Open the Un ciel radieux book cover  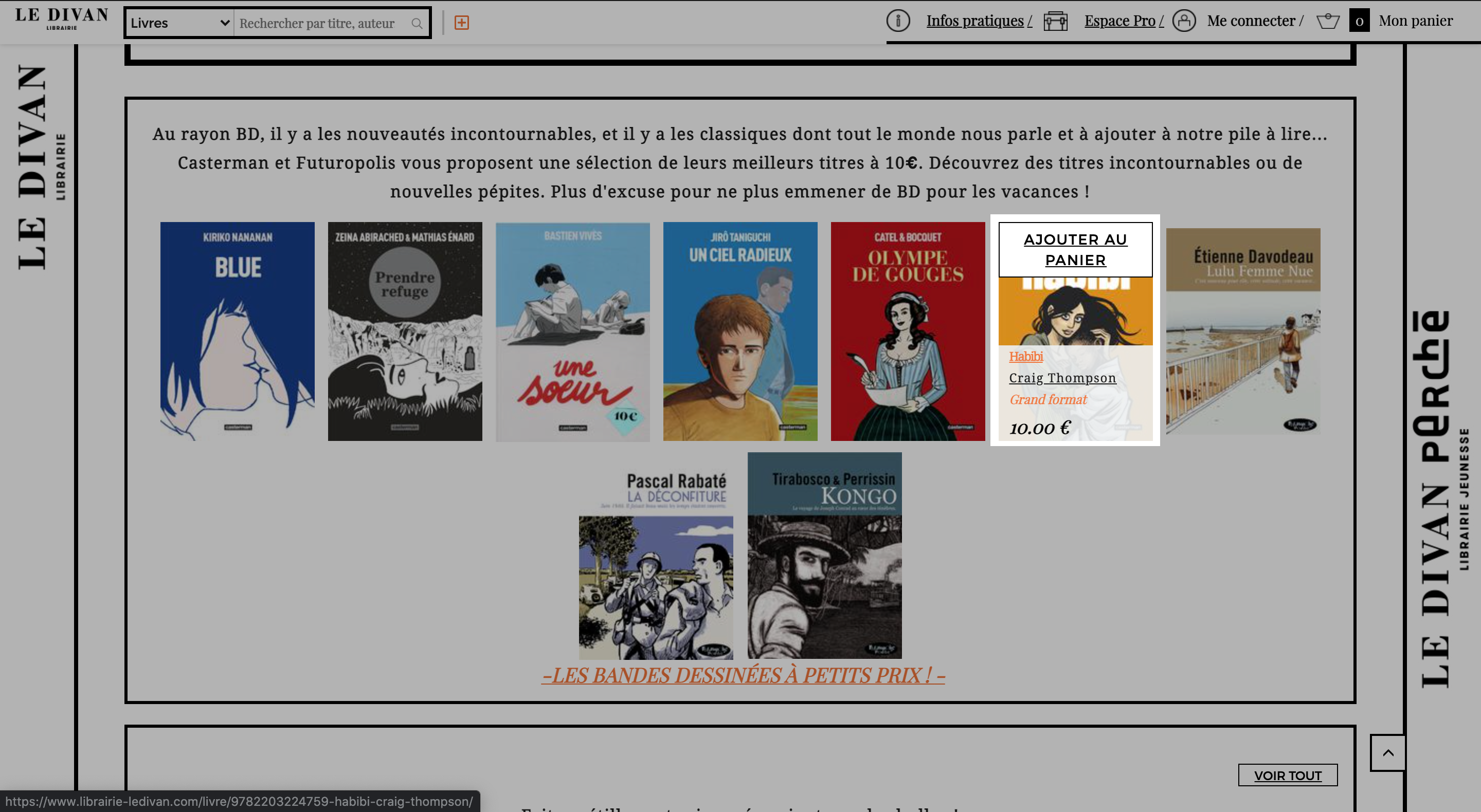pos(740,331)
